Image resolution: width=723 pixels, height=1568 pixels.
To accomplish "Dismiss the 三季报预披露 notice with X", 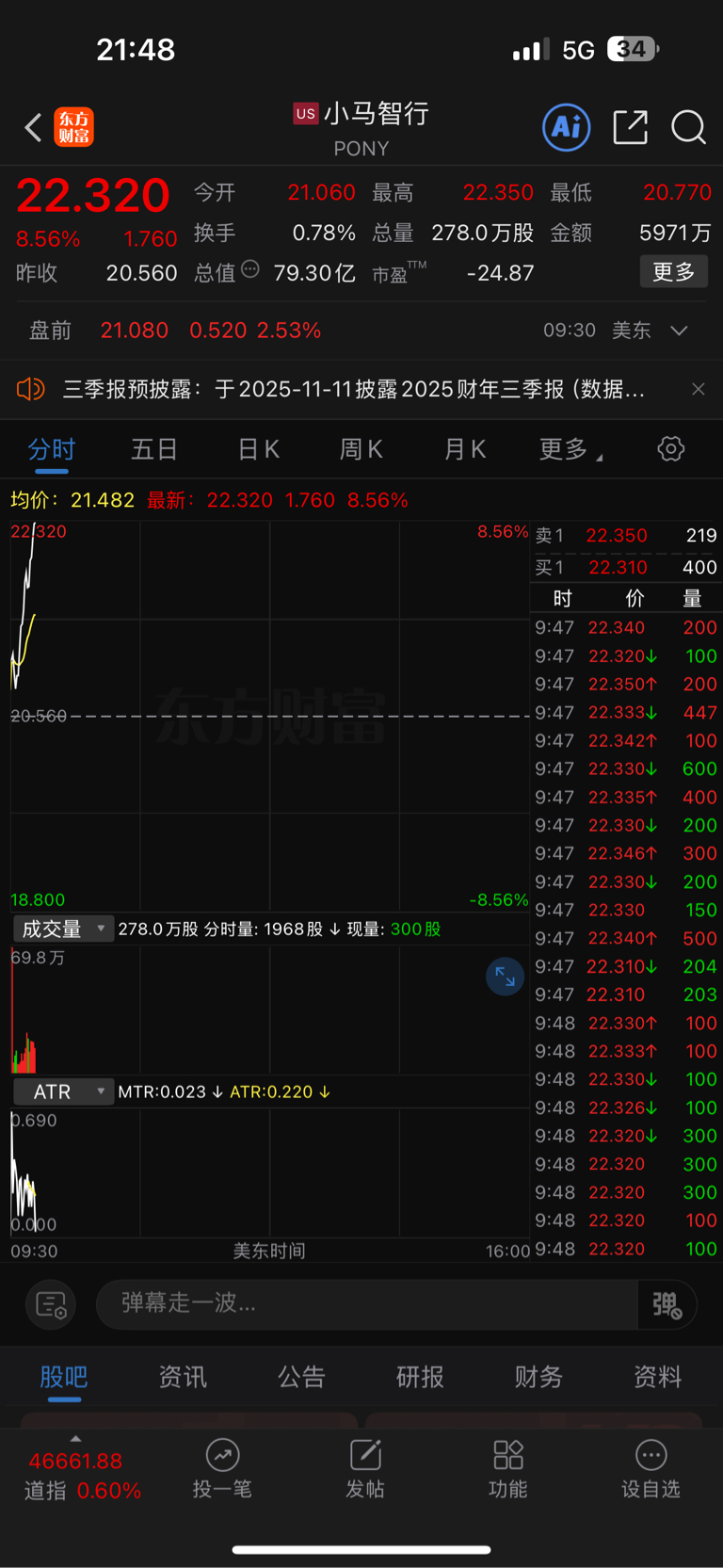I will 699,389.
